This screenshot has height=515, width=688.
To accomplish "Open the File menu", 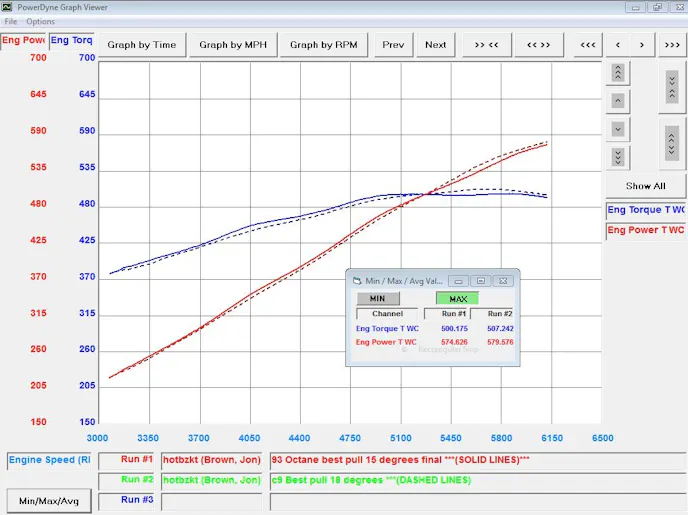I will point(11,21).
